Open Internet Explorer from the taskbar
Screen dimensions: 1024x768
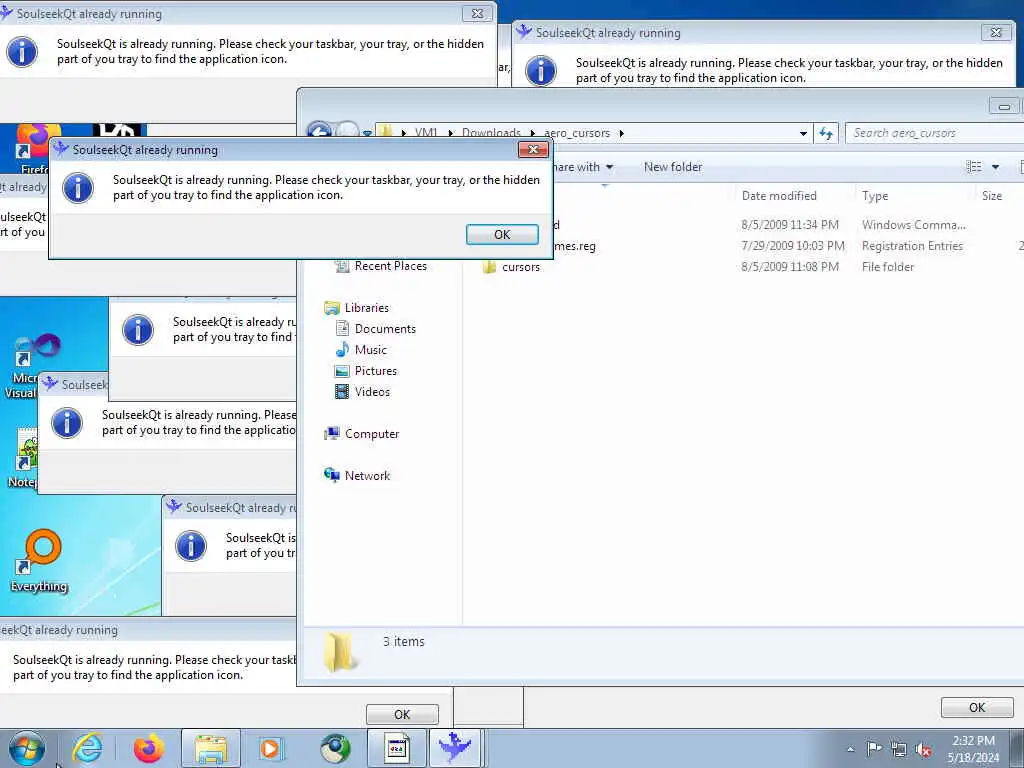[87, 748]
